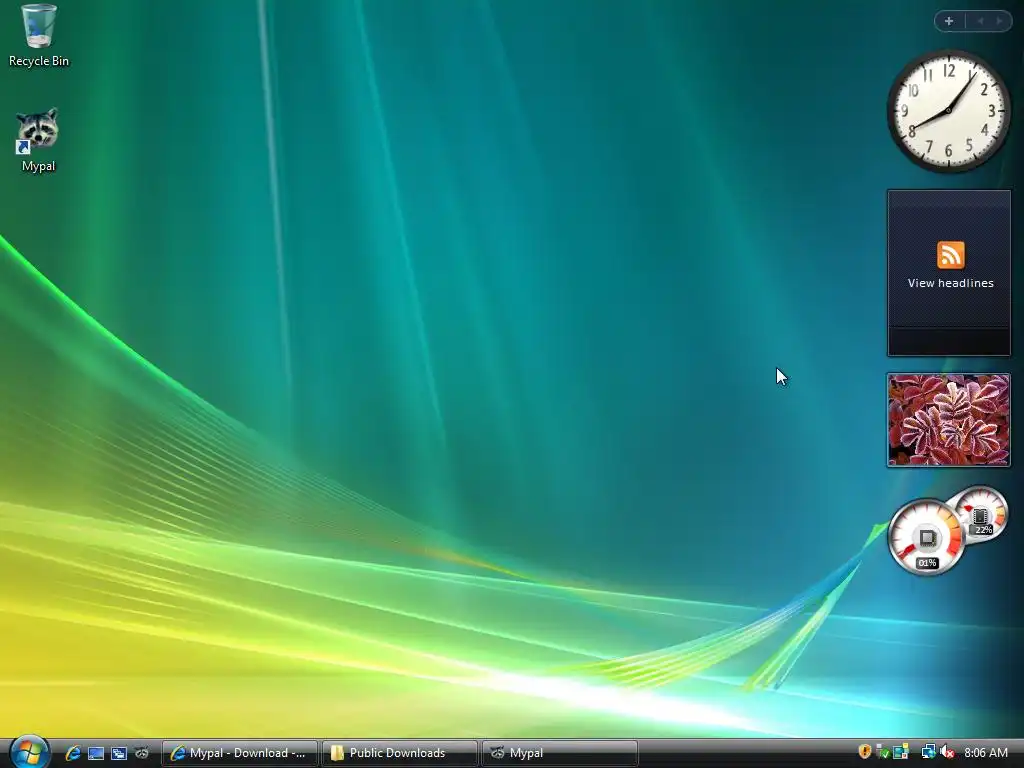Switch to the Mypal - Download taskbar window
Viewport: 1024px width, 768px height.
tap(240, 753)
